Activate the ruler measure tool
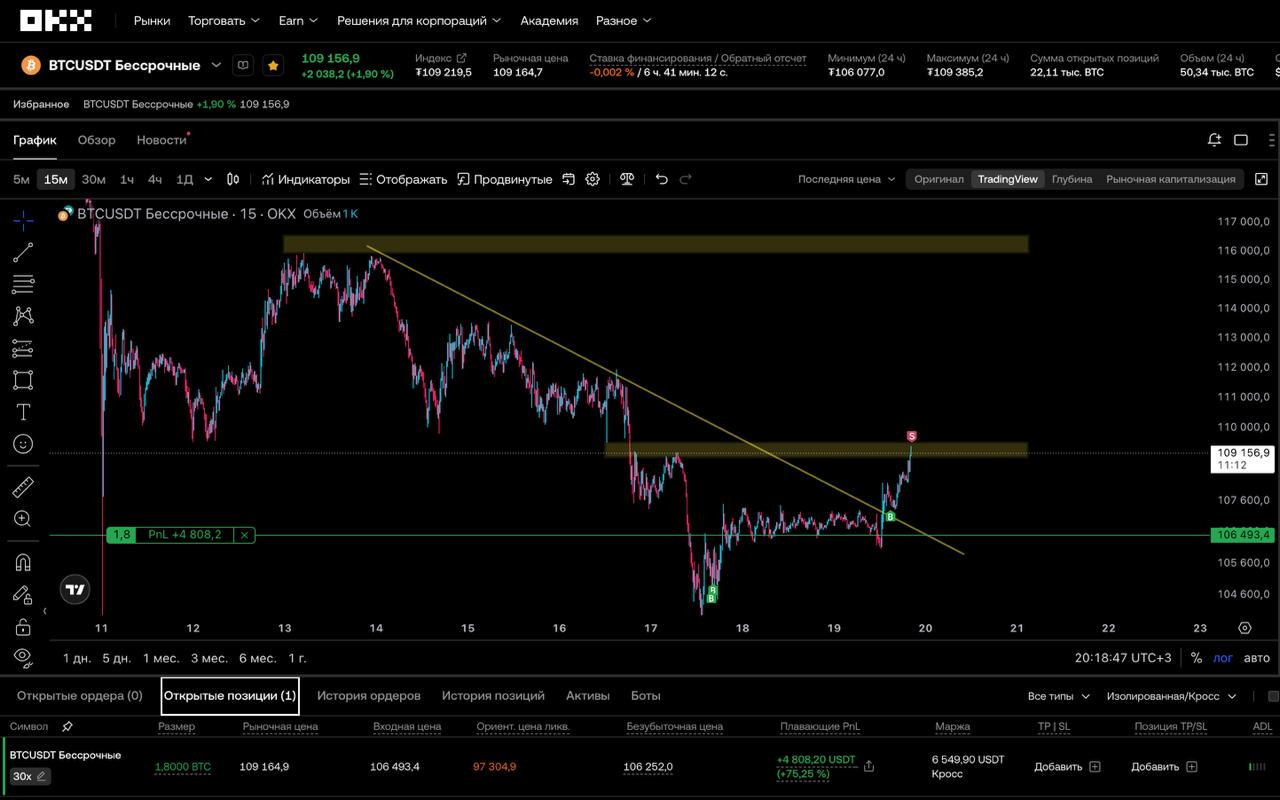The width and height of the screenshot is (1280, 800). (x=23, y=488)
